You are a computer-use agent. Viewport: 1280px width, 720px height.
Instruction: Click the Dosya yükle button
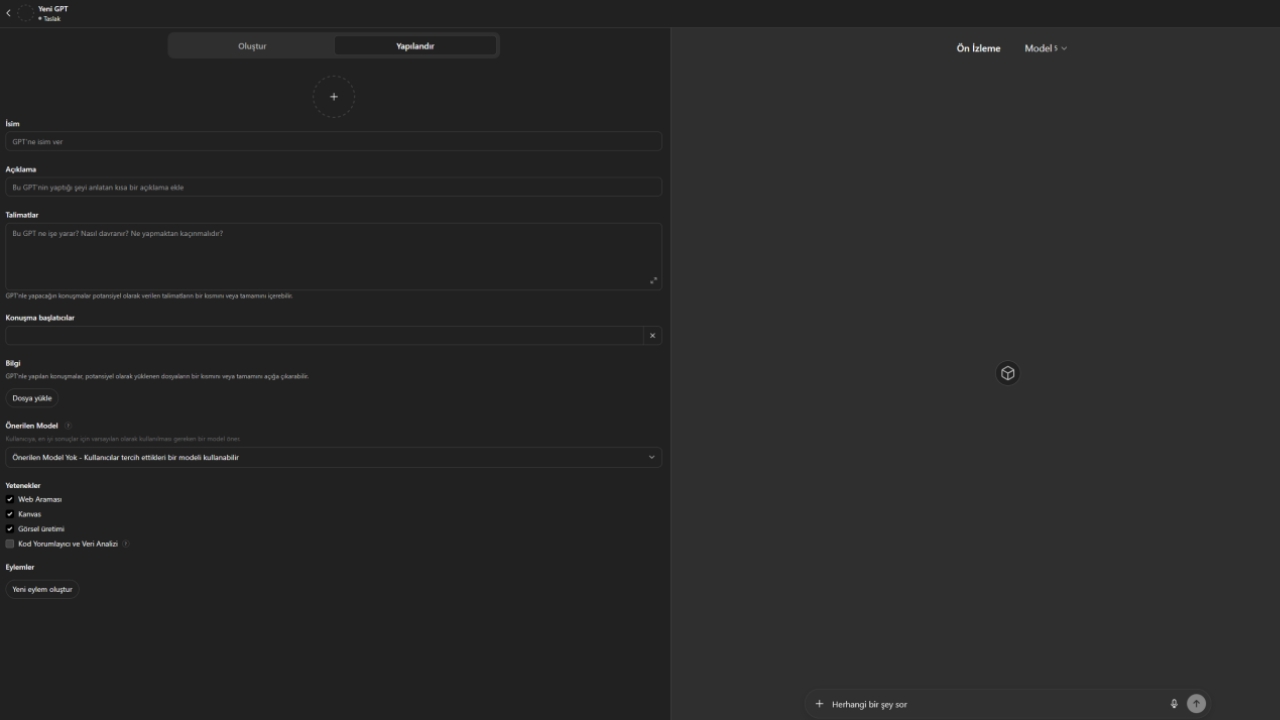pos(32,398)
